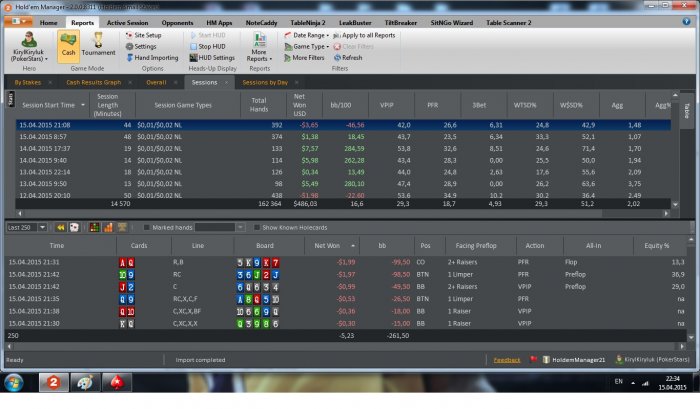Select the hand at 15.04.2015 21:35
700x409 pixels.
[346, 299]
